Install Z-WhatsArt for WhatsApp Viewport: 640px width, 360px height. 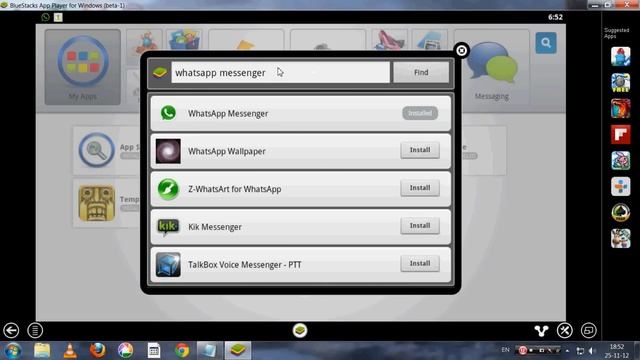tap(420, 188)
